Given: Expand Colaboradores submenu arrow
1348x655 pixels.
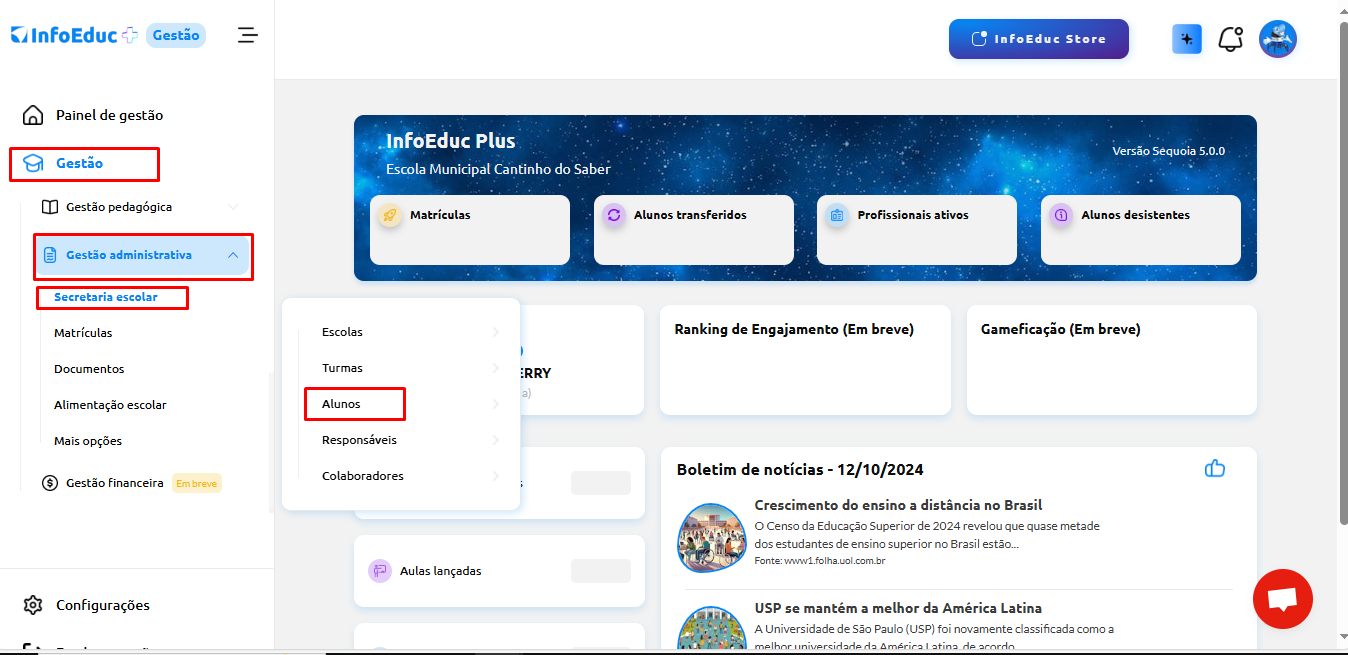Looking at the screenshot, I should [496, 476].
